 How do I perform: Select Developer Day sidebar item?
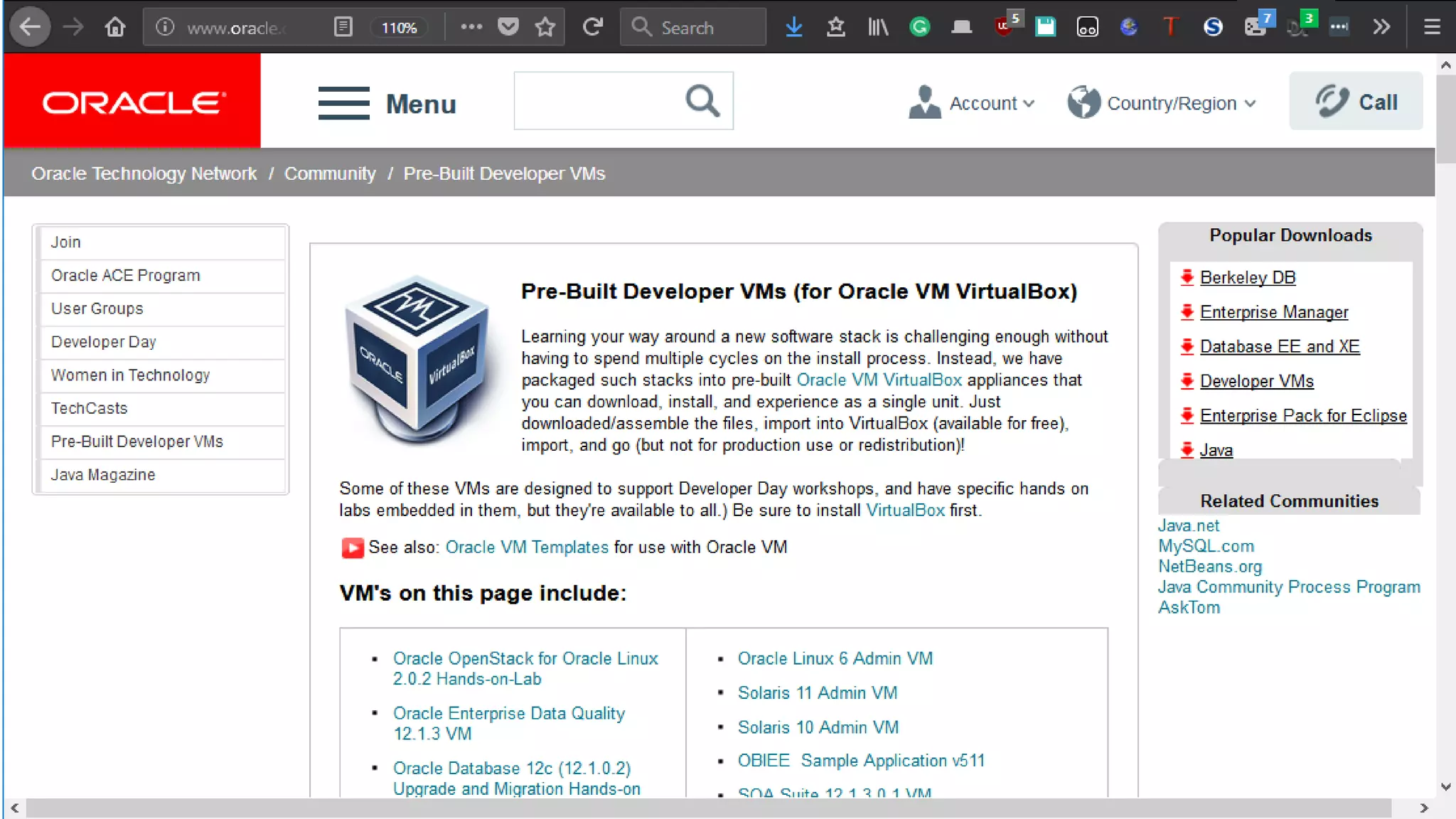(x=162, y=342)
